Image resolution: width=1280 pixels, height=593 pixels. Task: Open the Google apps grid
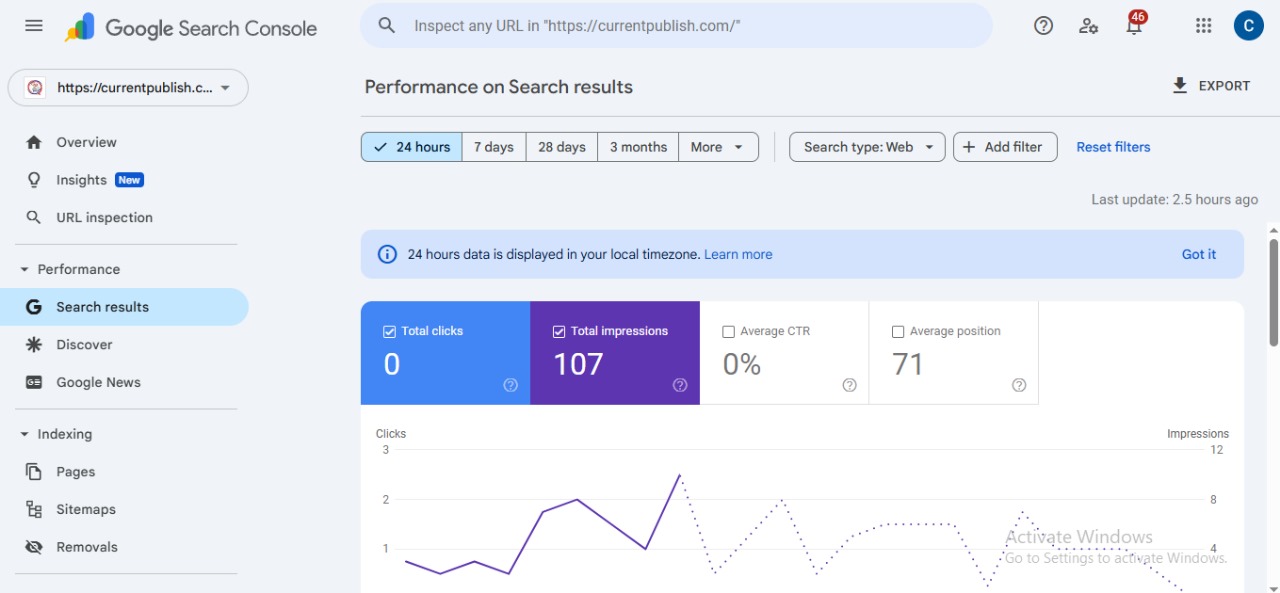(1204, 26)
